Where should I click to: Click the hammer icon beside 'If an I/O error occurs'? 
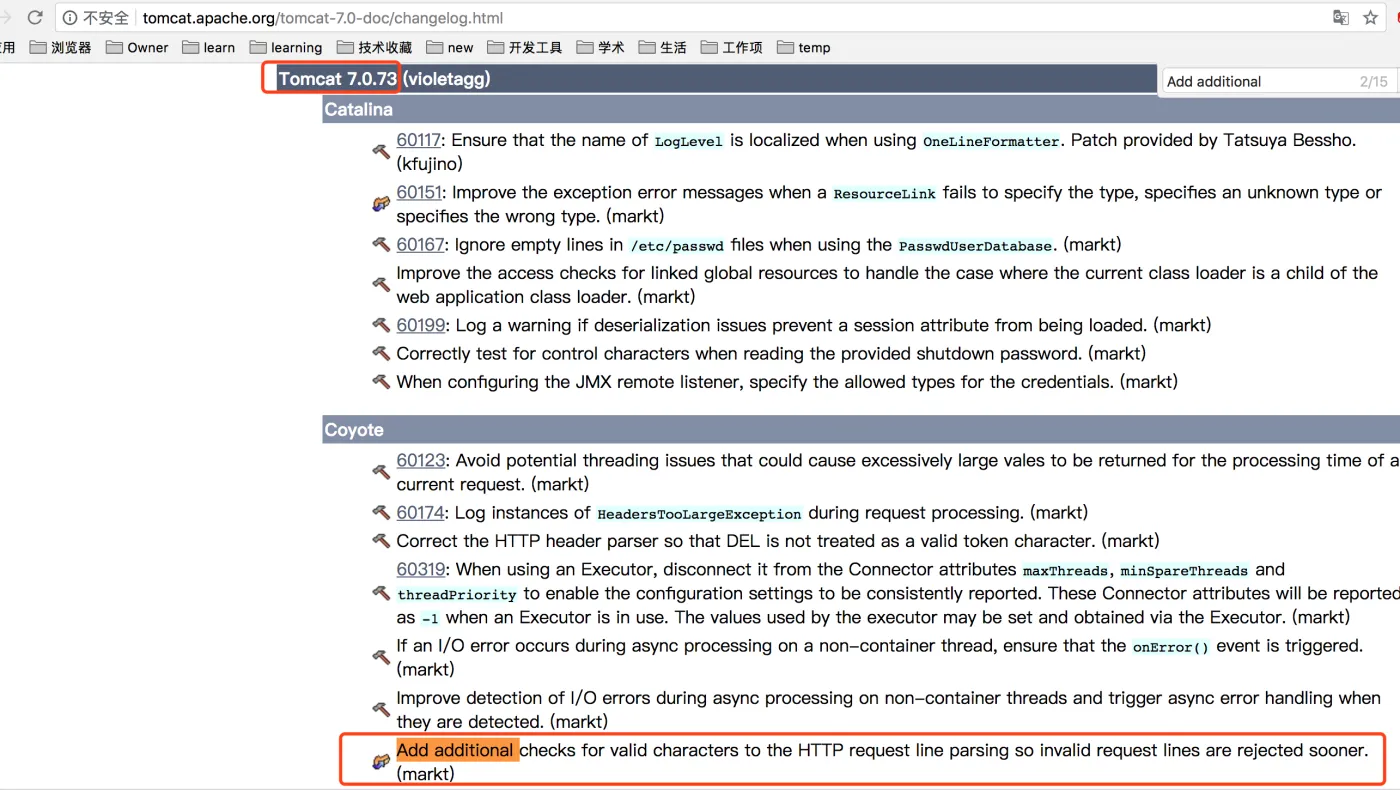click(x=381, y=657)
